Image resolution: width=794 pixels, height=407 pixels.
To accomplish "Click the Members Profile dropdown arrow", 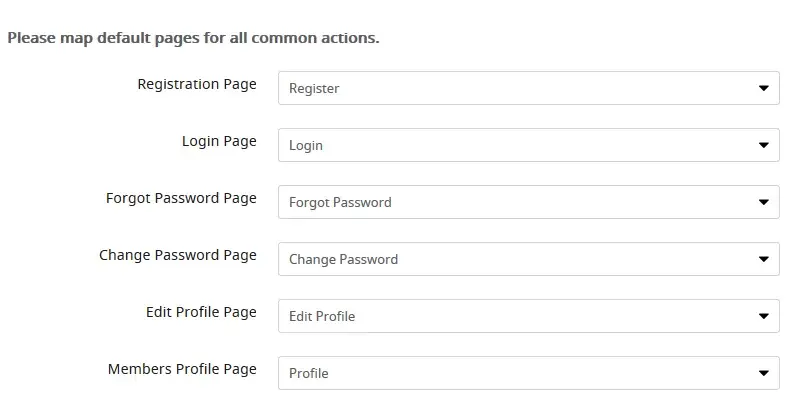I will pyautogui.click(x=764, y=373).
